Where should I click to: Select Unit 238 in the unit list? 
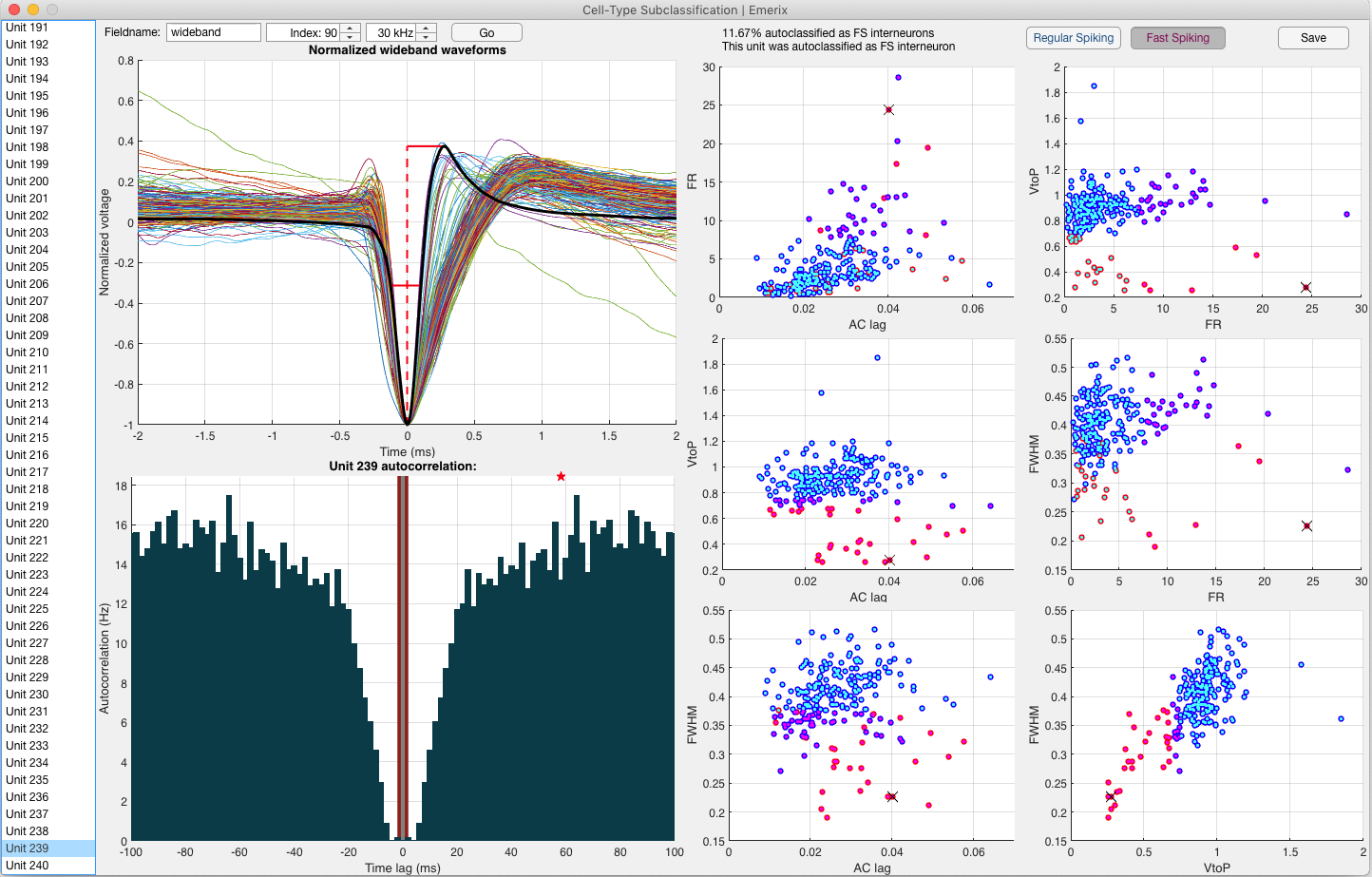coord(28,830)
